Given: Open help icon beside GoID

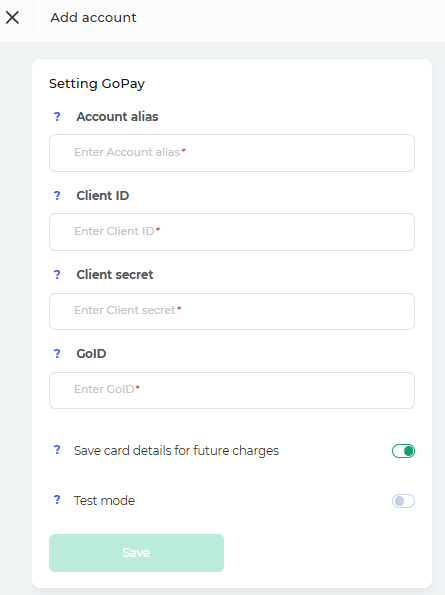Looking at the screenshot, I should 57,353.
